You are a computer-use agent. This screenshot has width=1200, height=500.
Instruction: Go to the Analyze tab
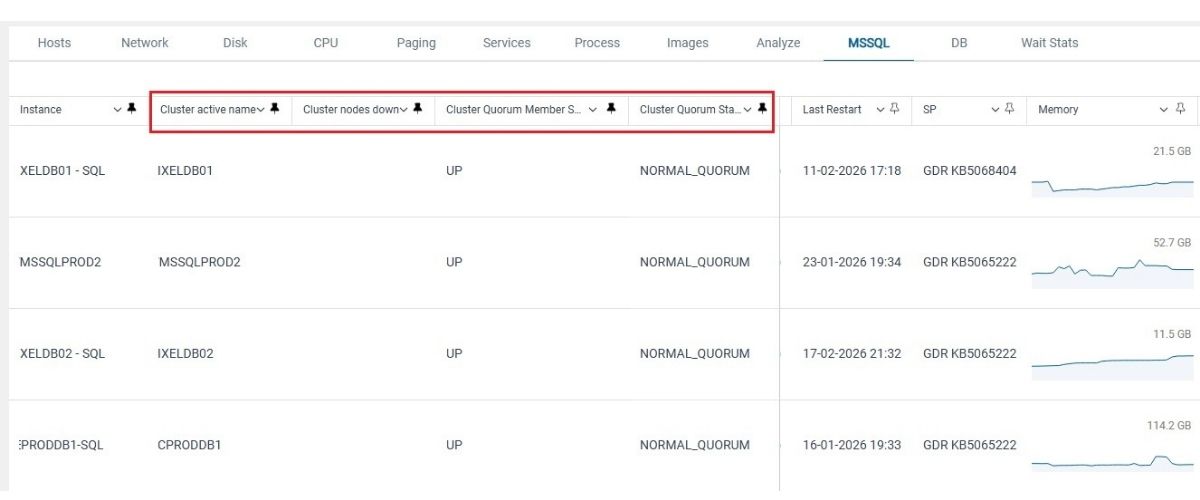(778, 43)
